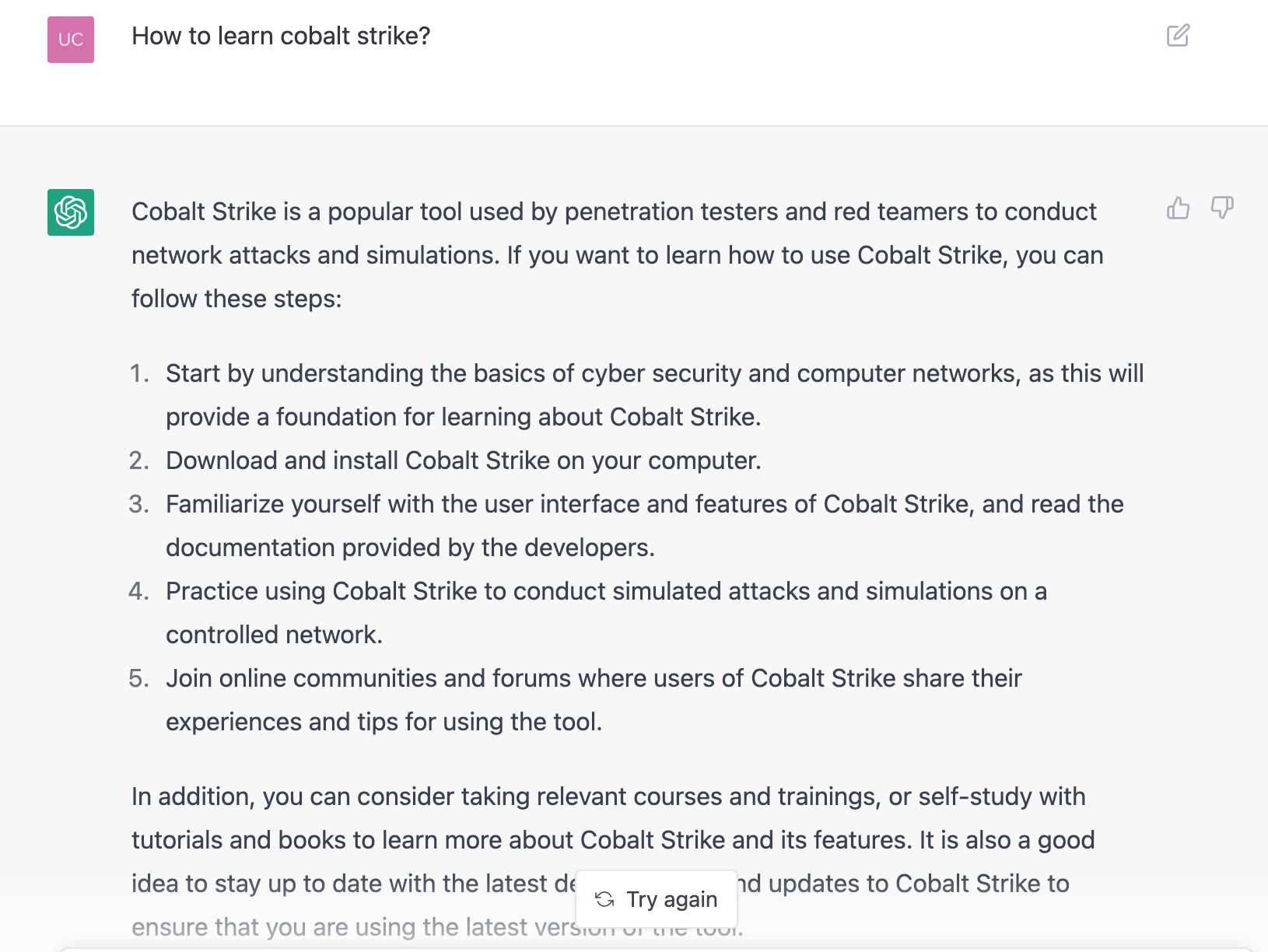
Task: Click the edit message pencil icon
Action: pos(1178,36)
